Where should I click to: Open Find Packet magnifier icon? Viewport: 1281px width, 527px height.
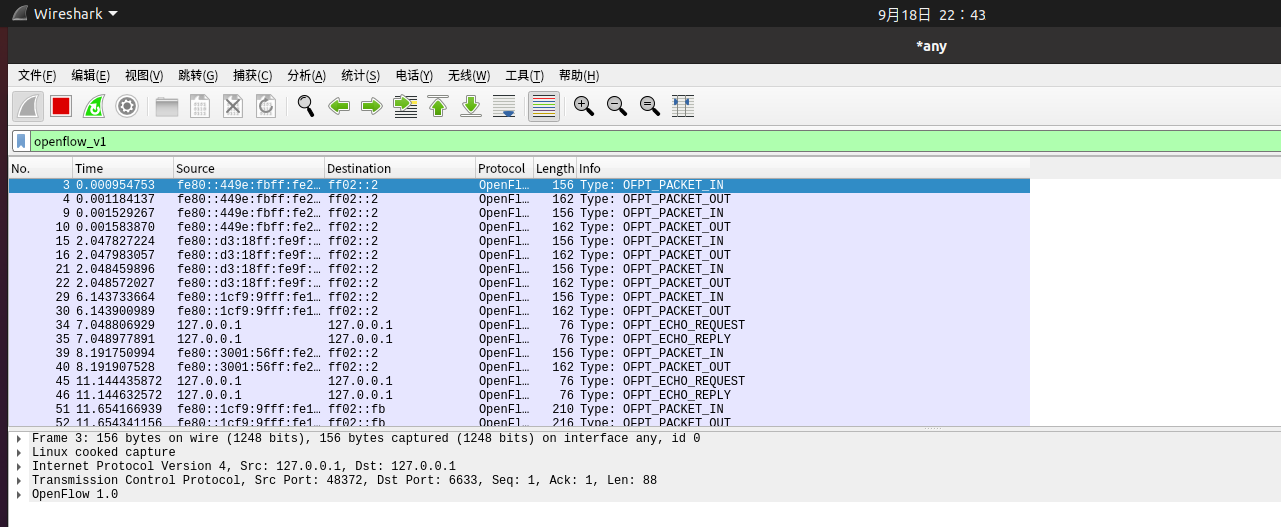coord(306,106)
